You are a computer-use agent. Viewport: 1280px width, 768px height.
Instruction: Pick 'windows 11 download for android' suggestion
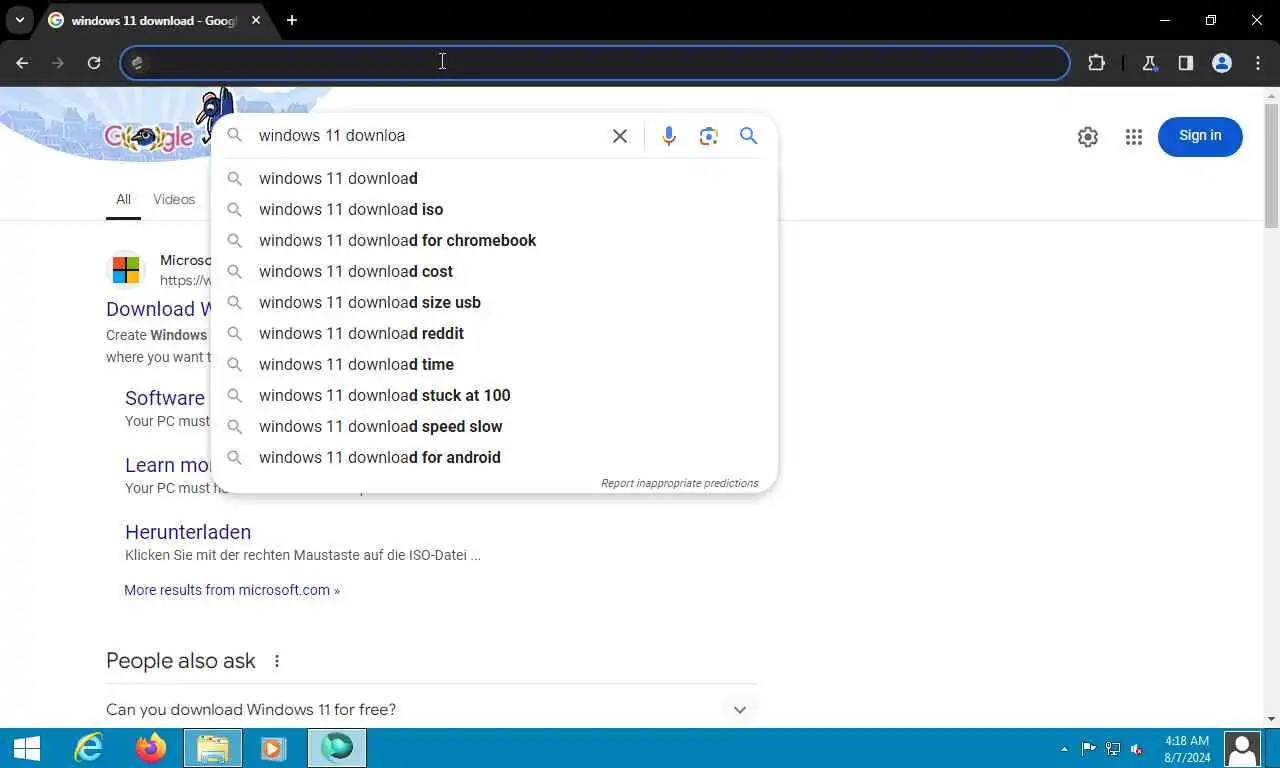[x=494, y=457]
